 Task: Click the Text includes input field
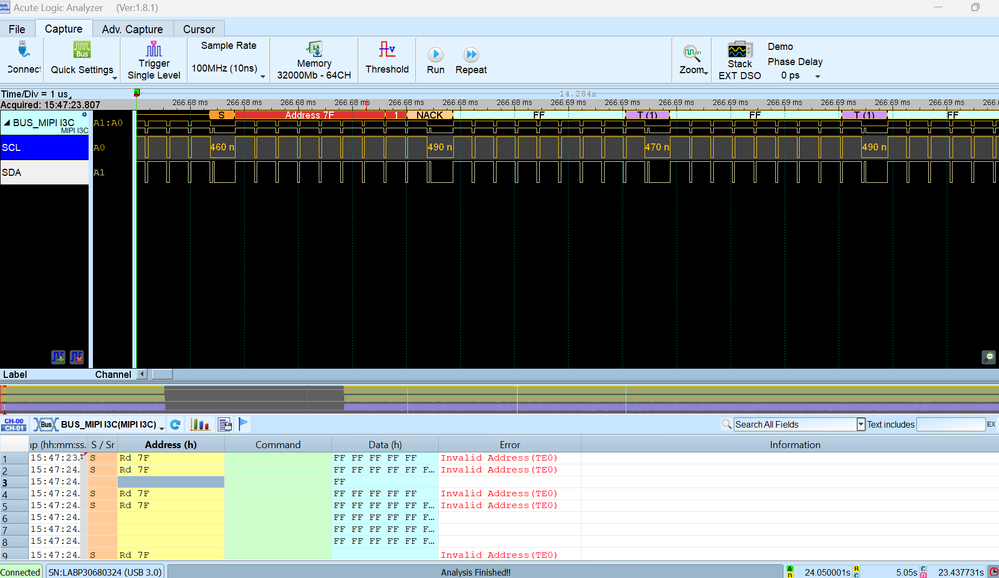click(951, 424)
